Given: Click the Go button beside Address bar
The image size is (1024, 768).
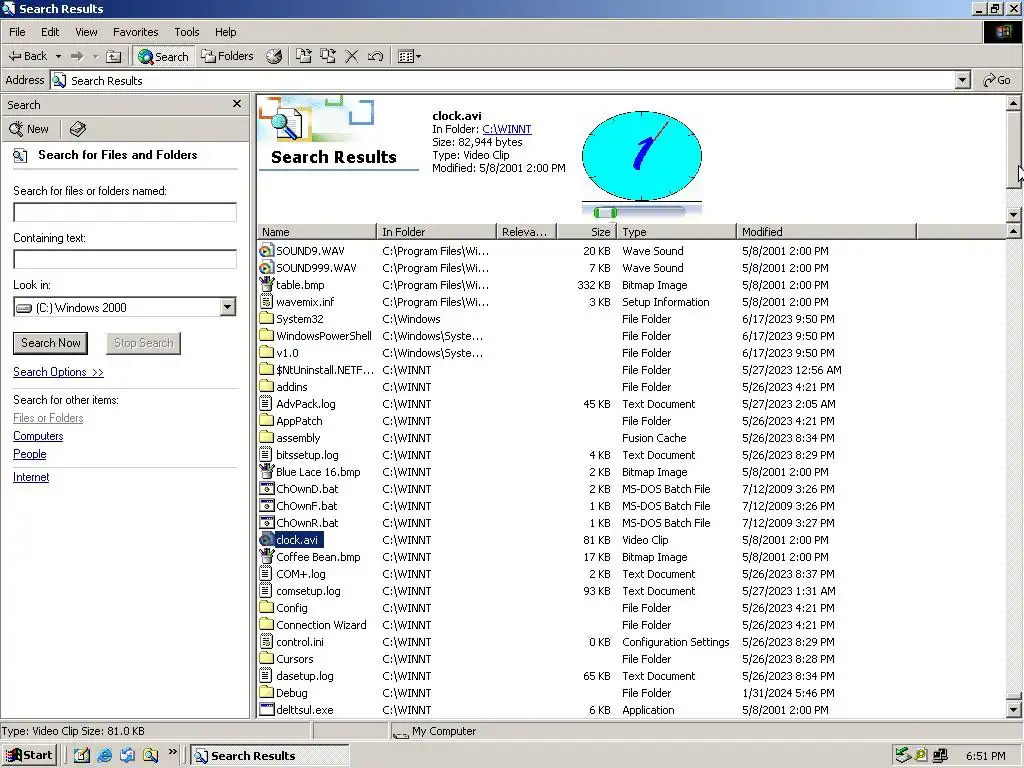Looking at the screenshot, I should click(x=997, y=80).
